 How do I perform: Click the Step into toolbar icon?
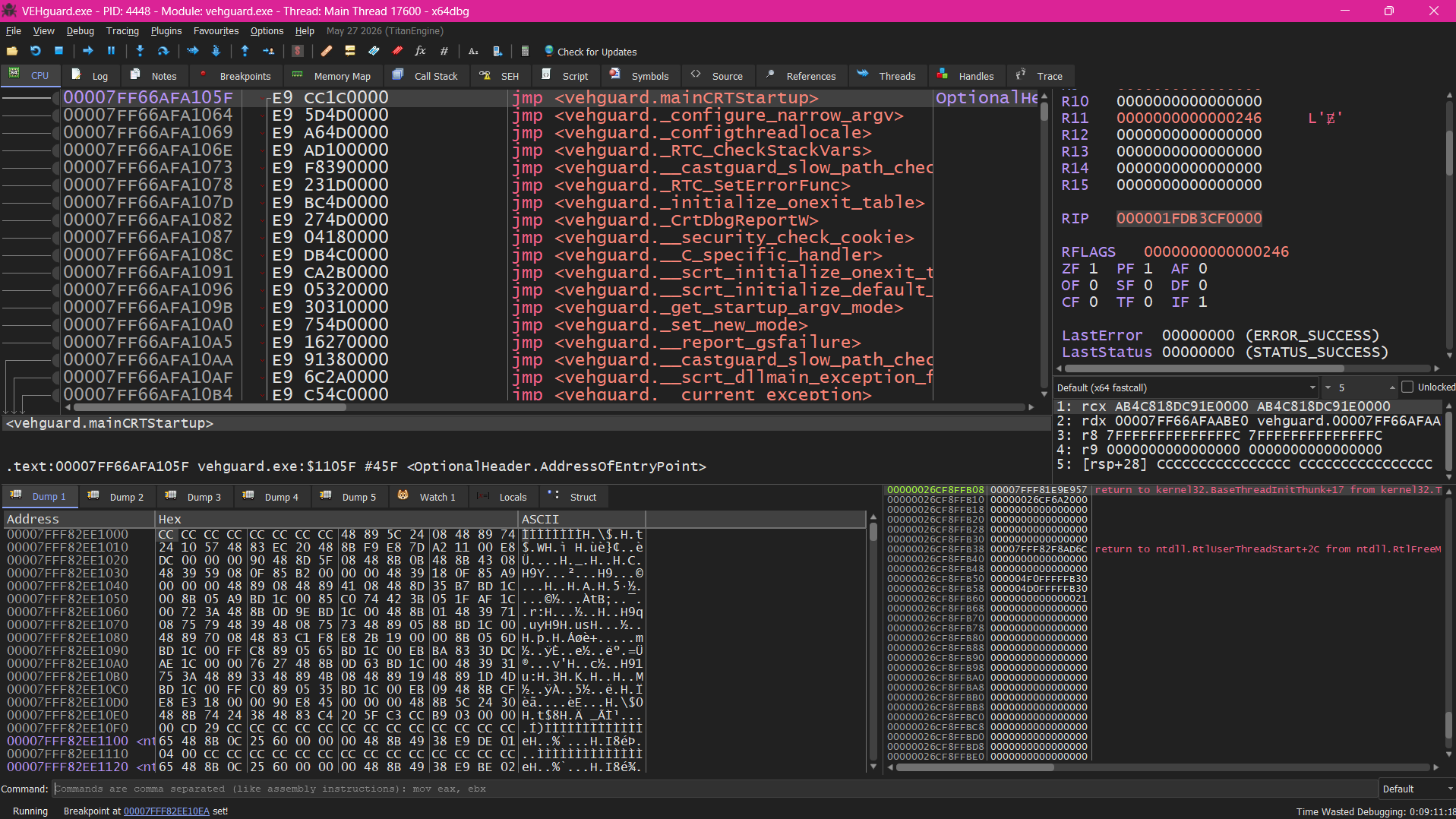point(140,51)
